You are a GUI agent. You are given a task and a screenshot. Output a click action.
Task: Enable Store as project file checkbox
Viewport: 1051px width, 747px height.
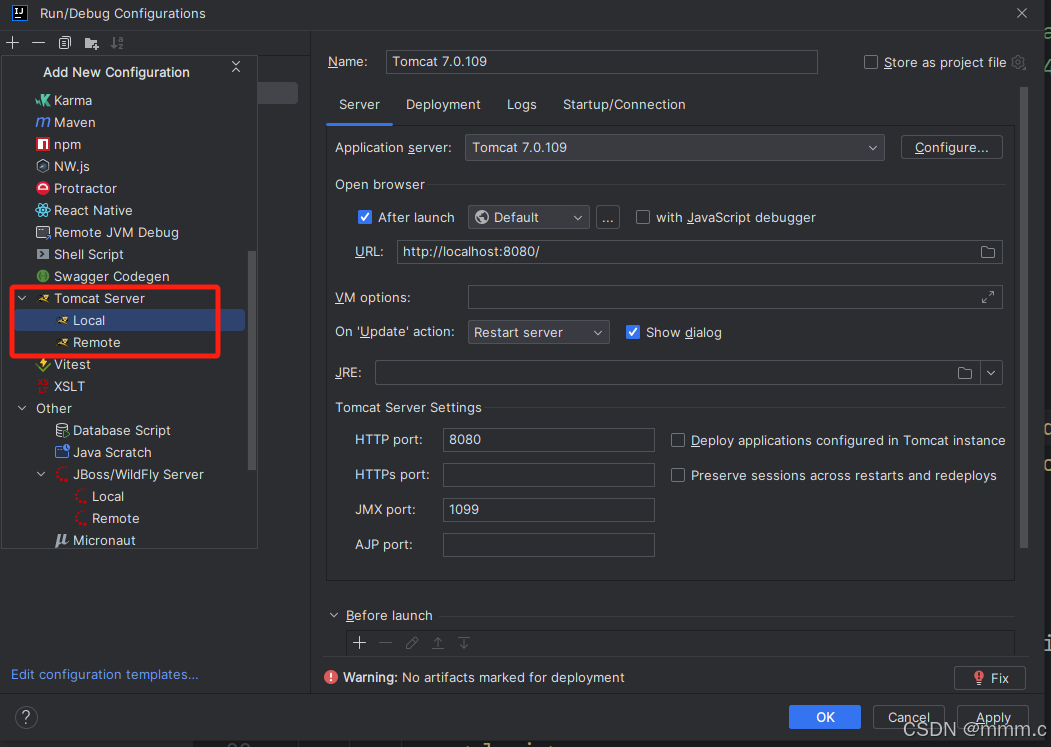871,62
